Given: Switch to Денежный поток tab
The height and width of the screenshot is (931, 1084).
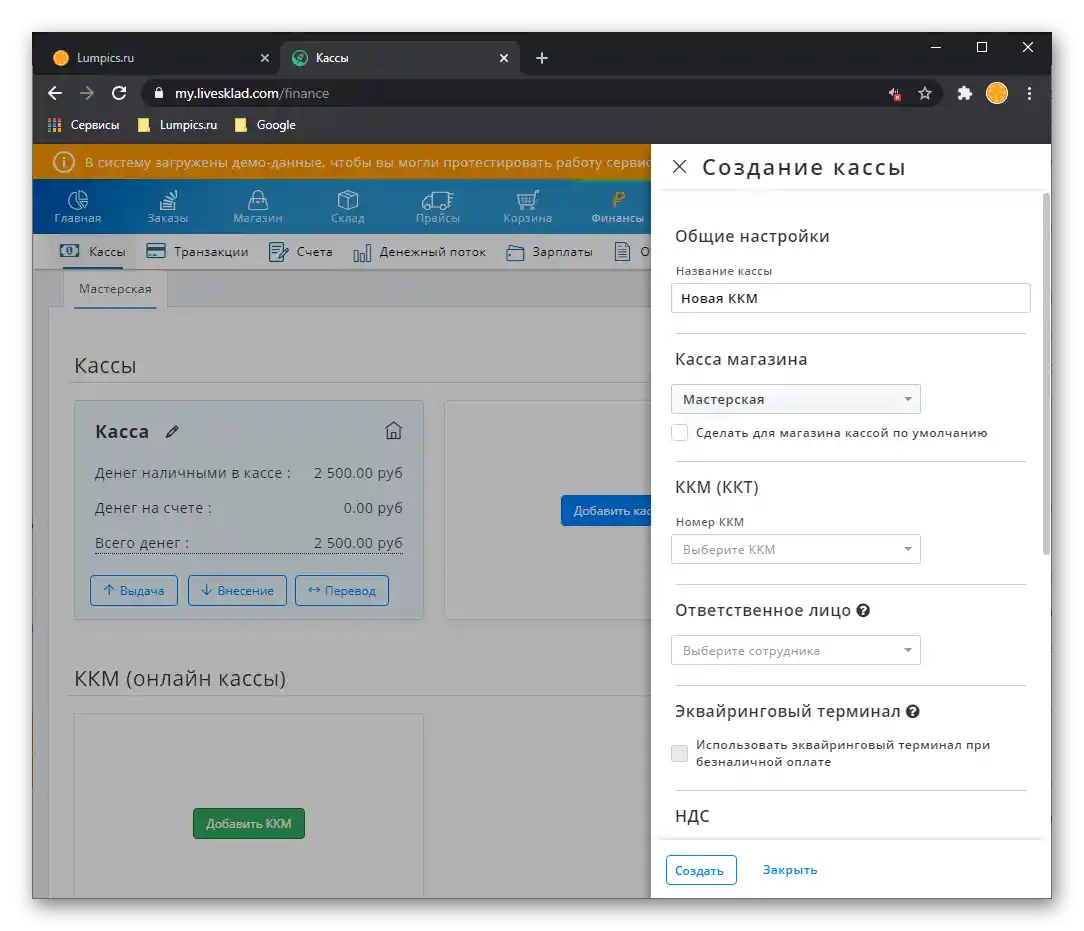Looking at the screenshot, I should (x=420, y=252).
